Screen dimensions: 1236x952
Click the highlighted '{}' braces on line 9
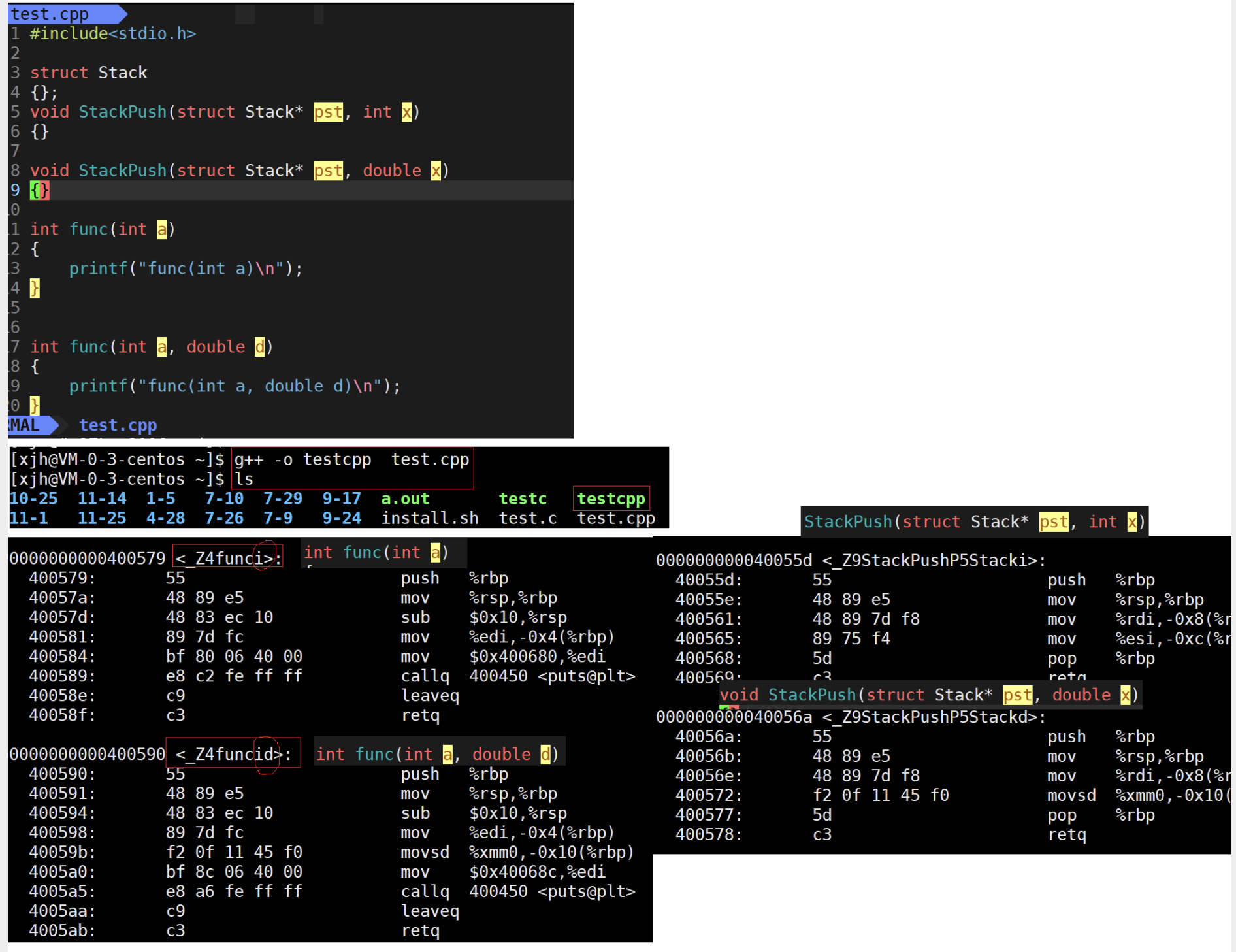40,190
